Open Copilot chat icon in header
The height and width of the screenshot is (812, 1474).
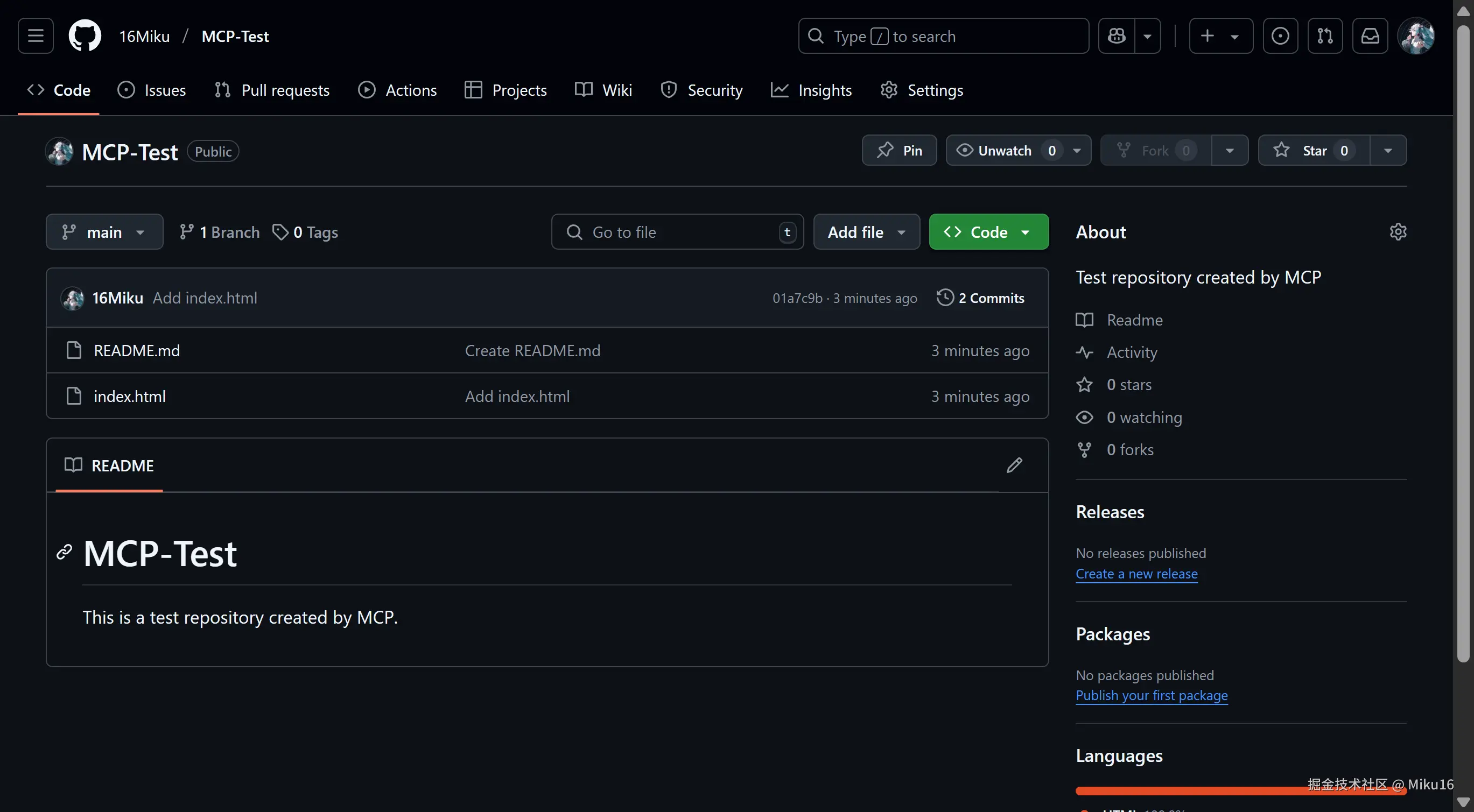pos(1117,36)
